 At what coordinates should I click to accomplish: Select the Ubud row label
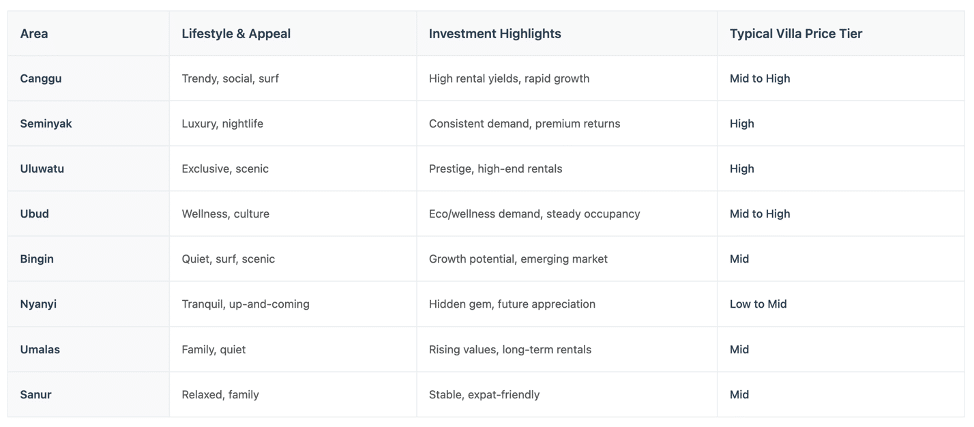pos(34,214)
